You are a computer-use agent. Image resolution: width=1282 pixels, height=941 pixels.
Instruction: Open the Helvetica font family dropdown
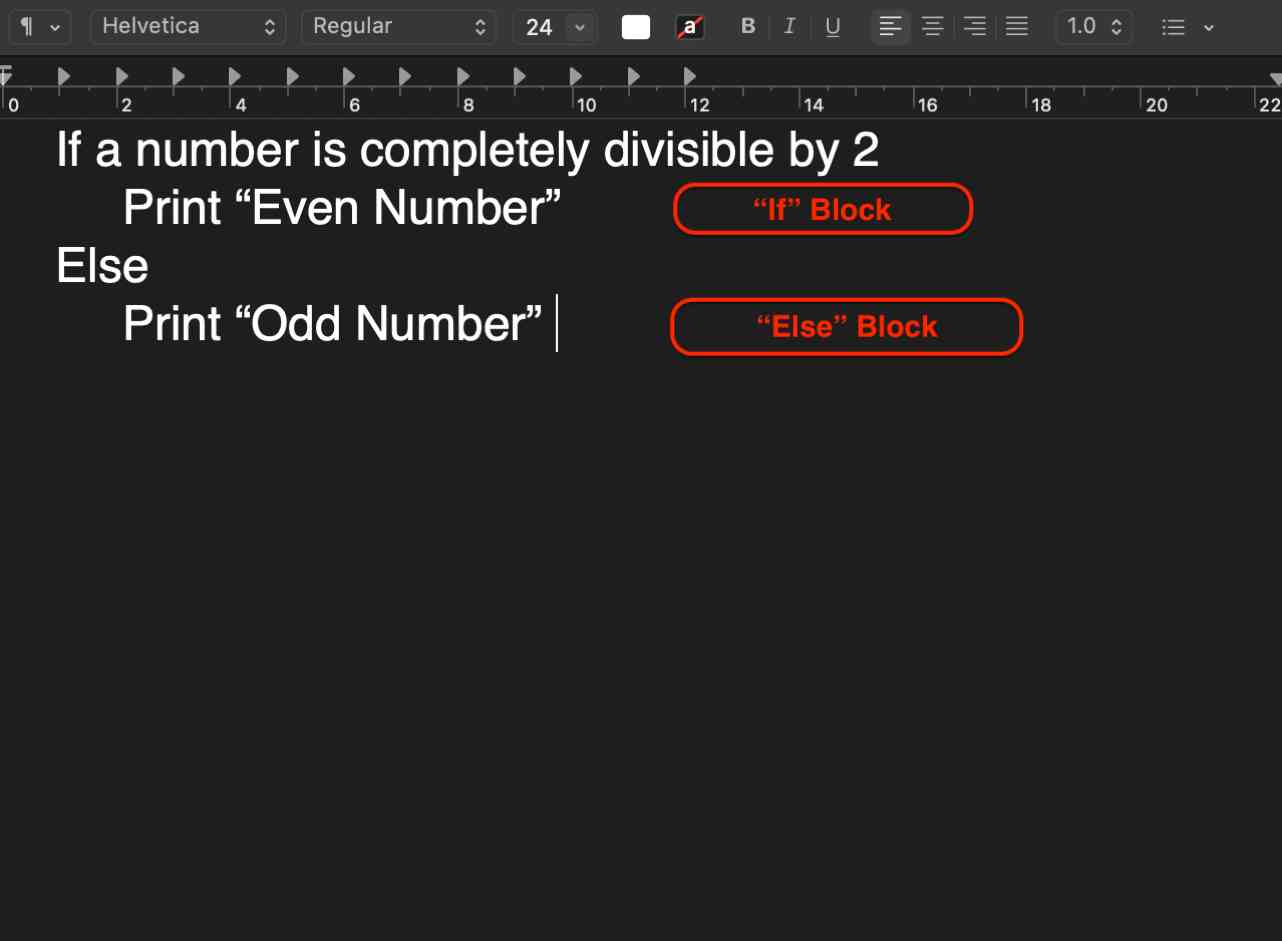(x=188, y=27)
